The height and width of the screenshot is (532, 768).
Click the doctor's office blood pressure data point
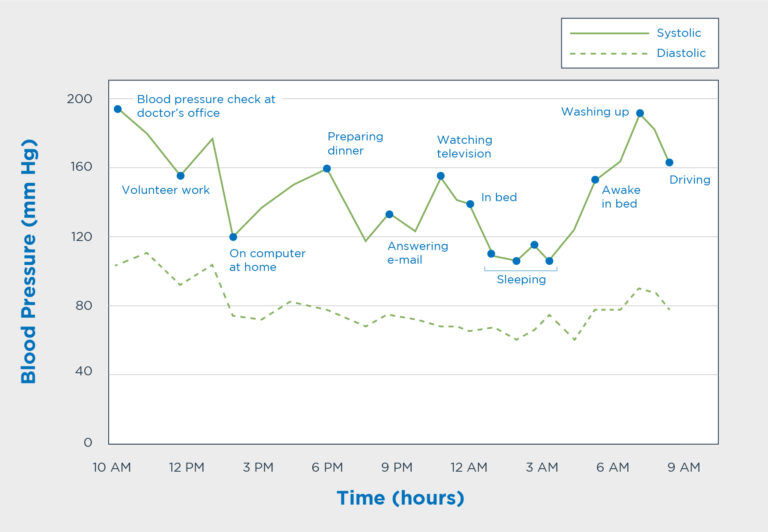click(x=118, y=109)
